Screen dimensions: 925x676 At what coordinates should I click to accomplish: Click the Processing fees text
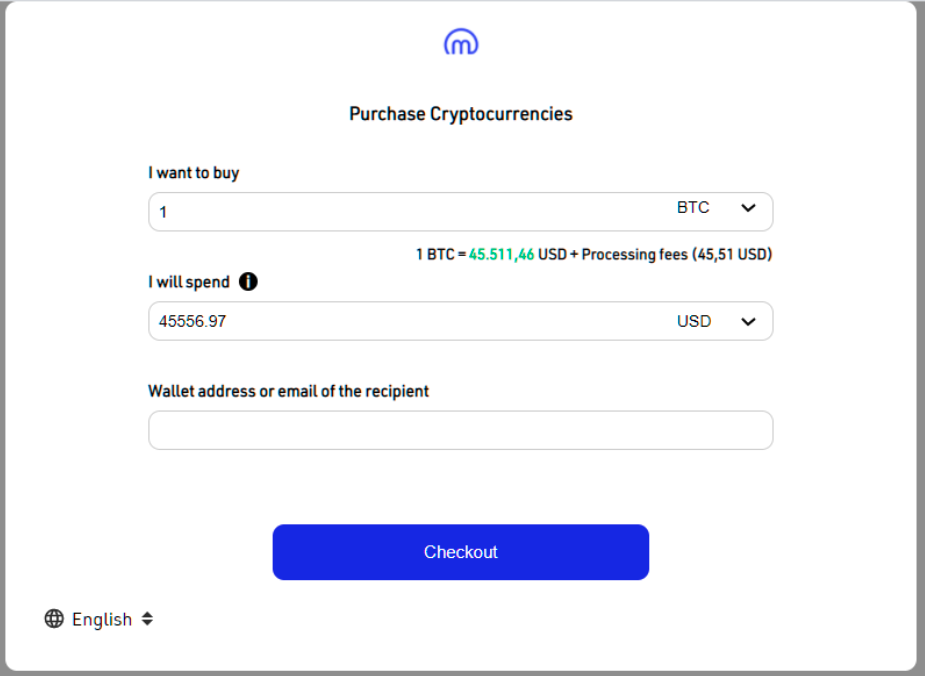click(633, 255)
